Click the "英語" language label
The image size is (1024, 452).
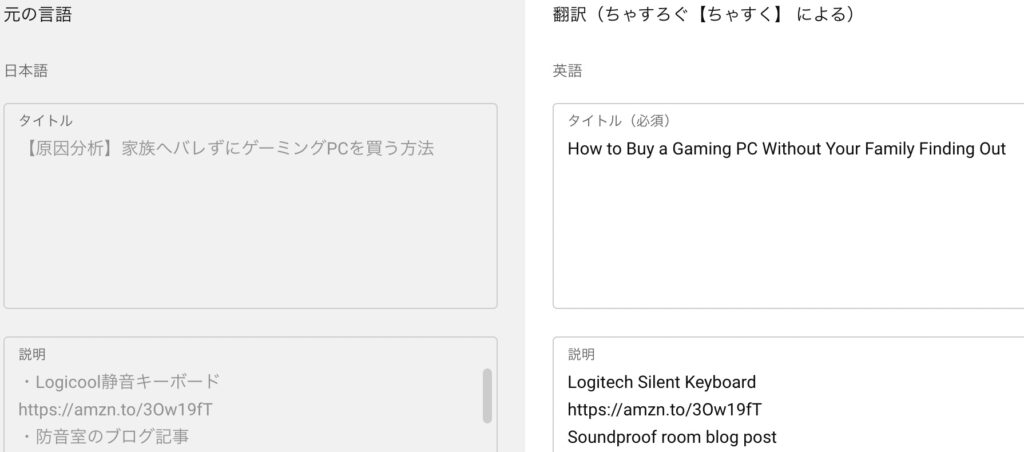[x=567, y=71]
